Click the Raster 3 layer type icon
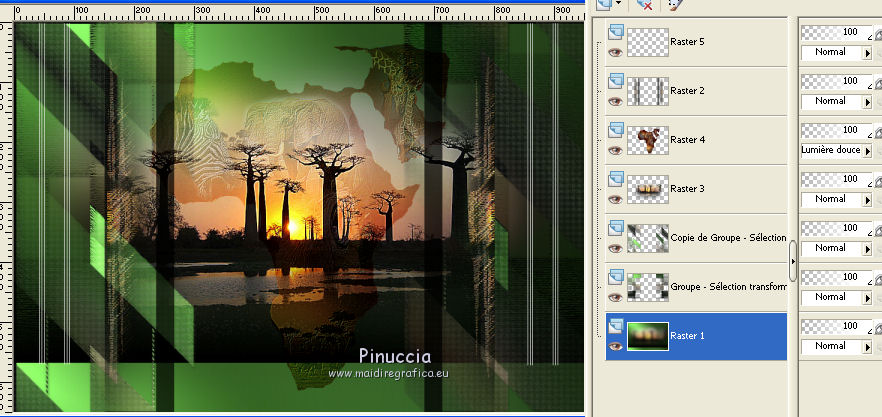Screen dimensions: 882x417 pyautogui.click(x=615, y=178)
